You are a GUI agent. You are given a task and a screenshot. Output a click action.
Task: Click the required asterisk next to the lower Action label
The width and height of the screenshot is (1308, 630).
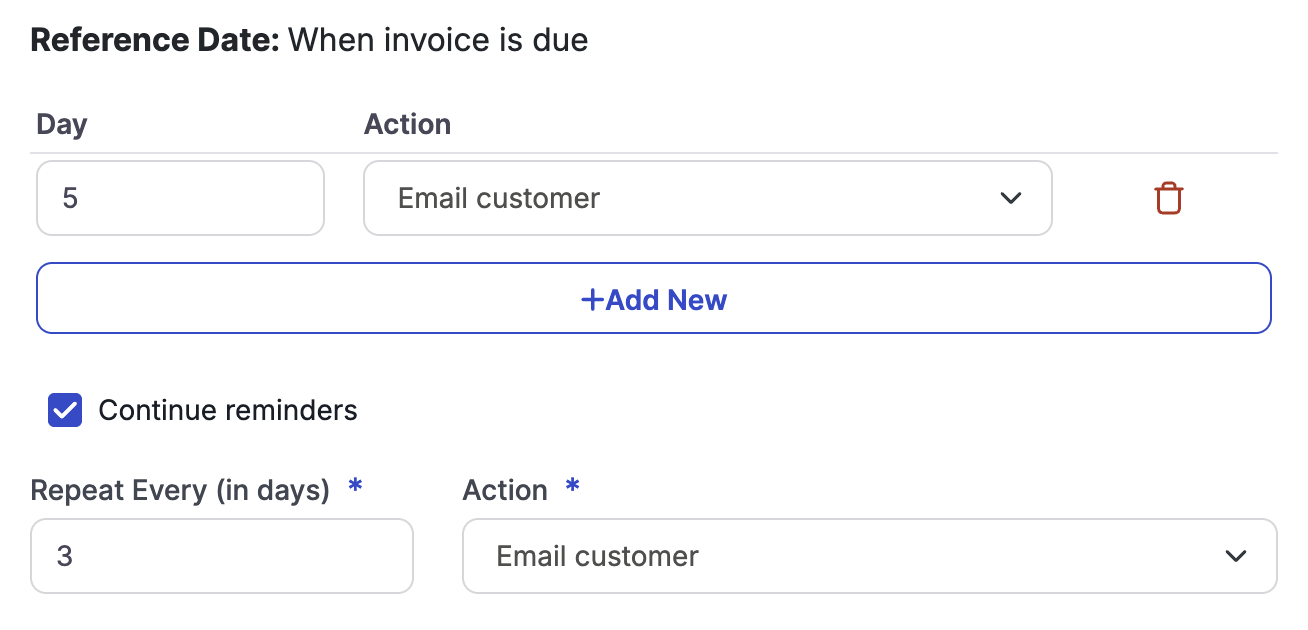(572, 486)
